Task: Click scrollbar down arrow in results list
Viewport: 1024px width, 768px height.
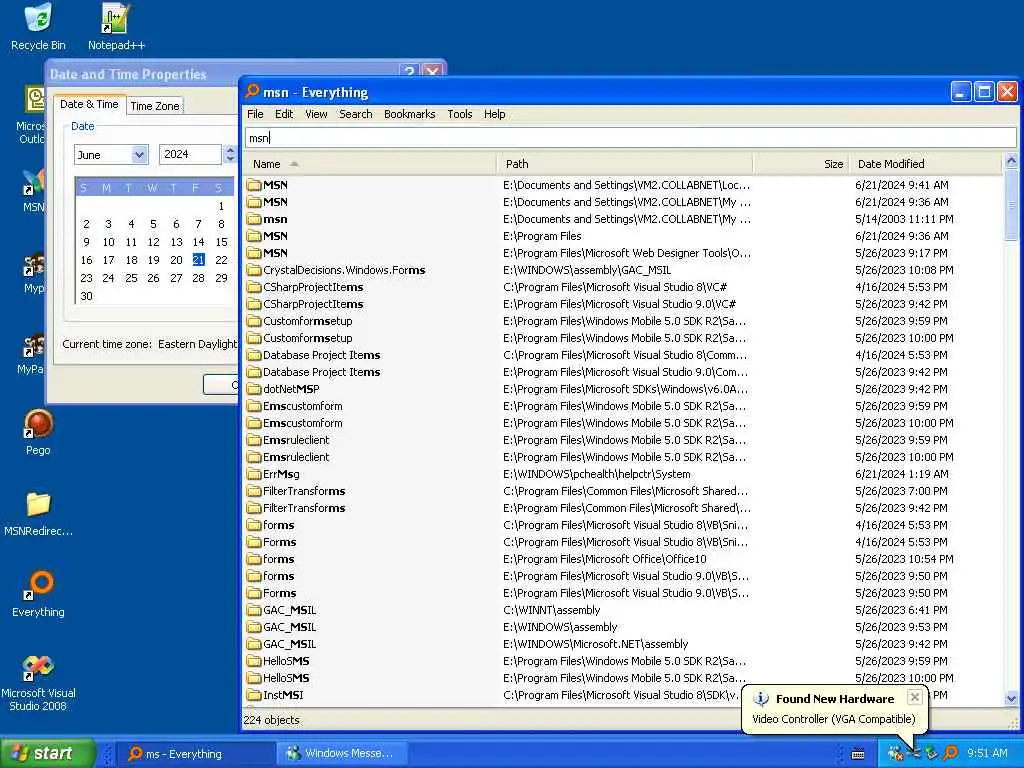Action: 1011,697
